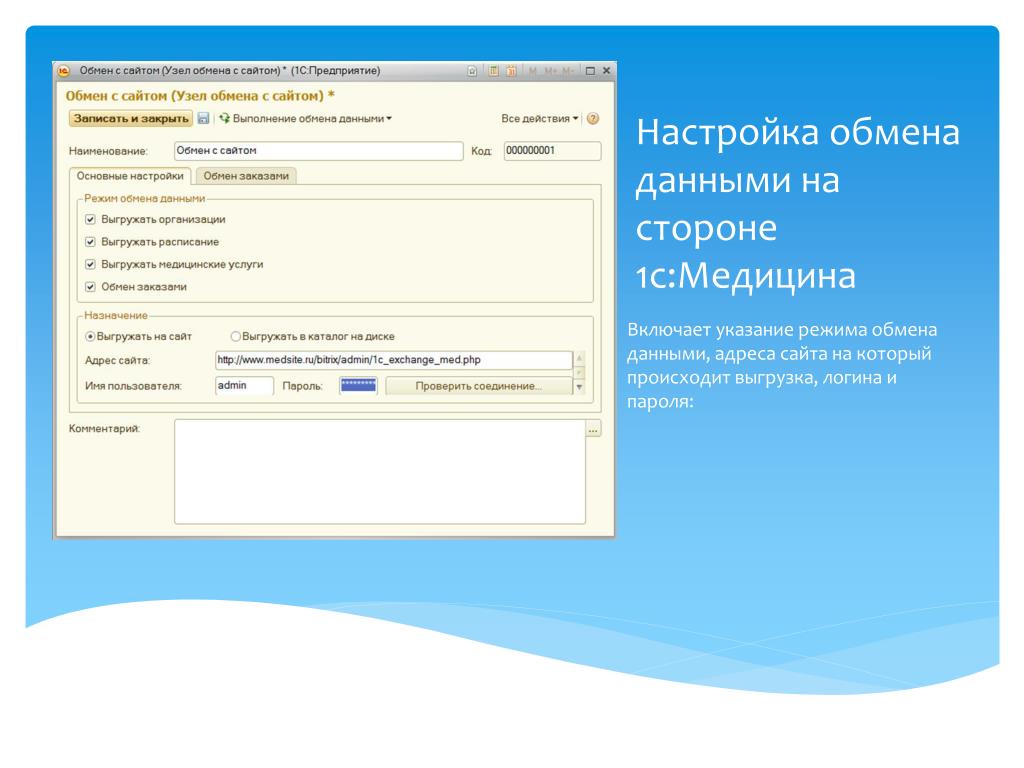Toggle 'Выгружать медицинские услуги' checkbox
1024x768 pixels.
coord(90,264)
